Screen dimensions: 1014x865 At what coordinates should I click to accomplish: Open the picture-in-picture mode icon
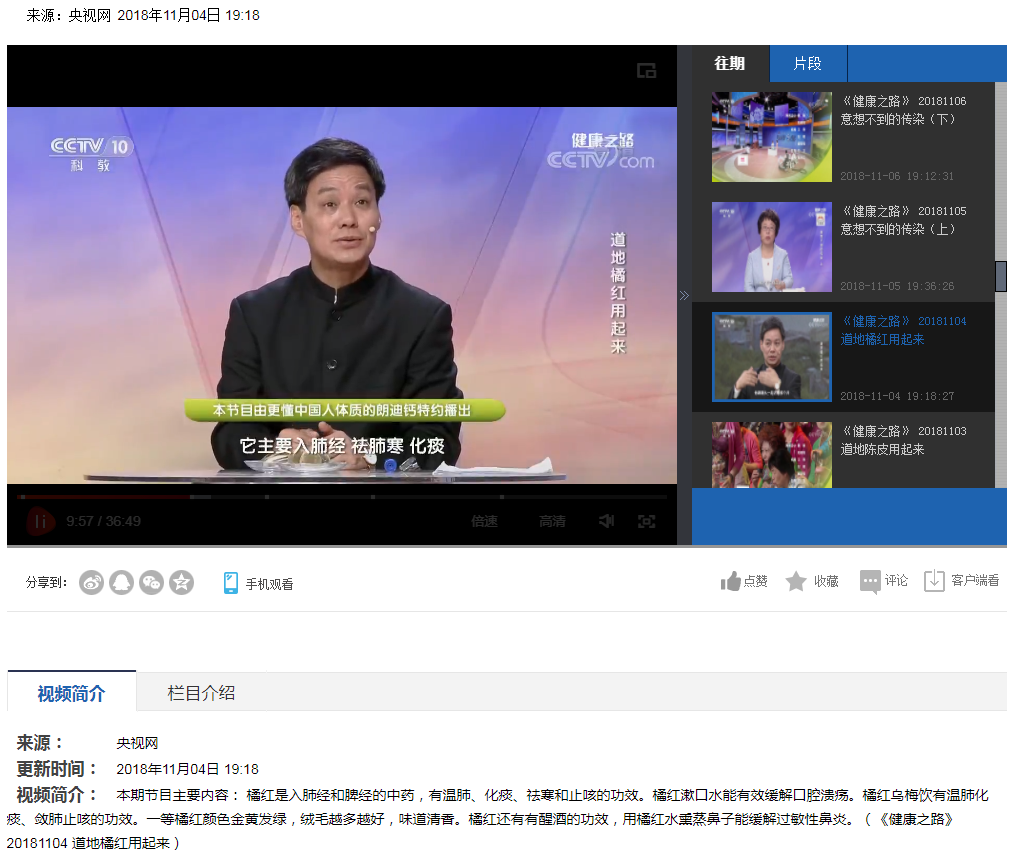(x=647, y=71)
